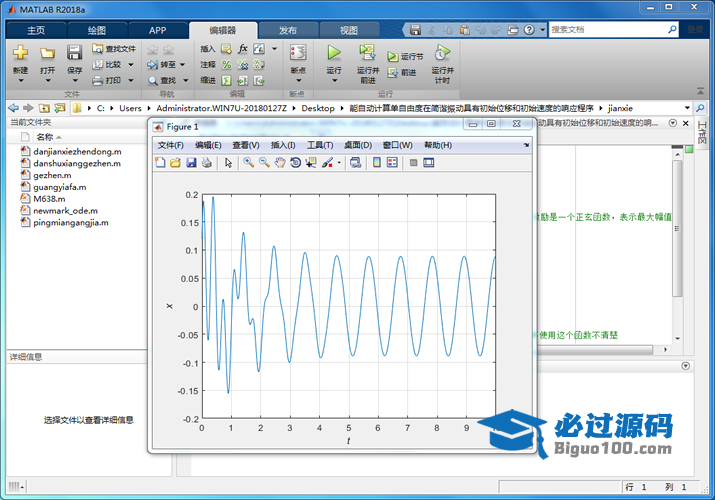The width and height of the screenshot is (715, 500).
Task: Open Help (帮助) menu in Figure 1
Action: click(x=438, y=145)
